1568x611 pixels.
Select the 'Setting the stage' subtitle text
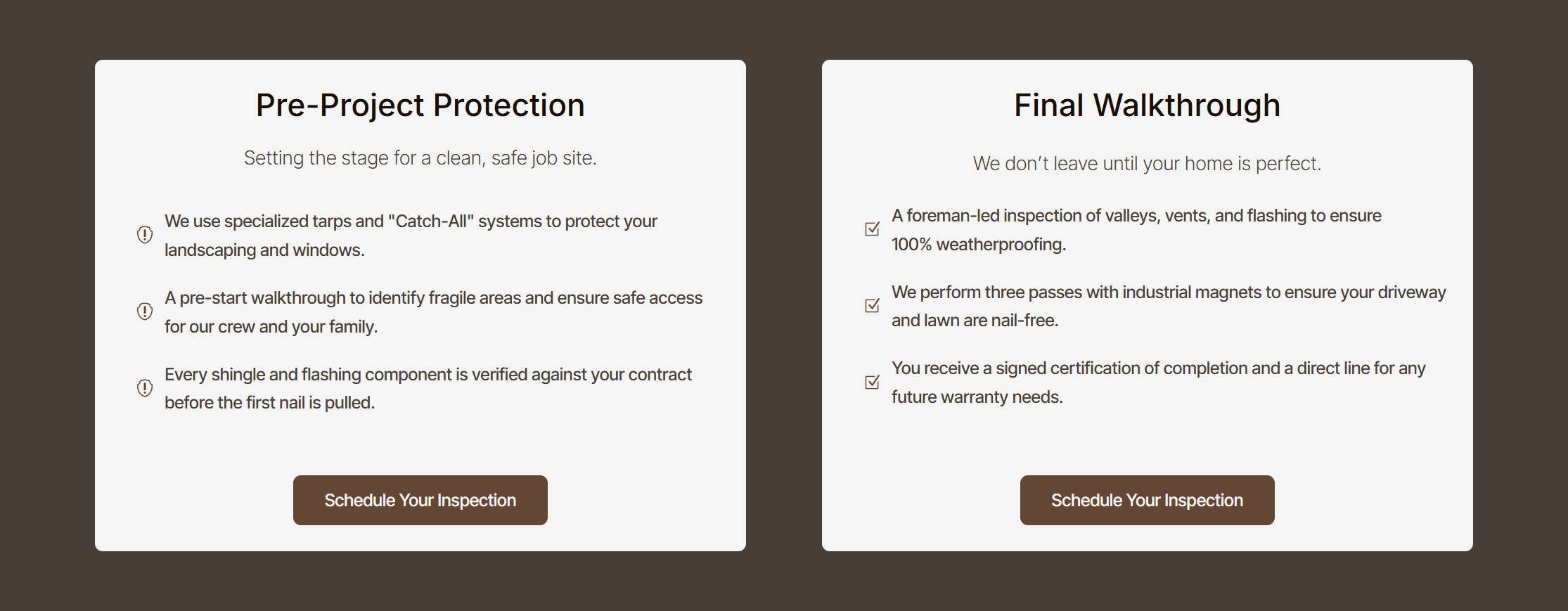[420, 158]
